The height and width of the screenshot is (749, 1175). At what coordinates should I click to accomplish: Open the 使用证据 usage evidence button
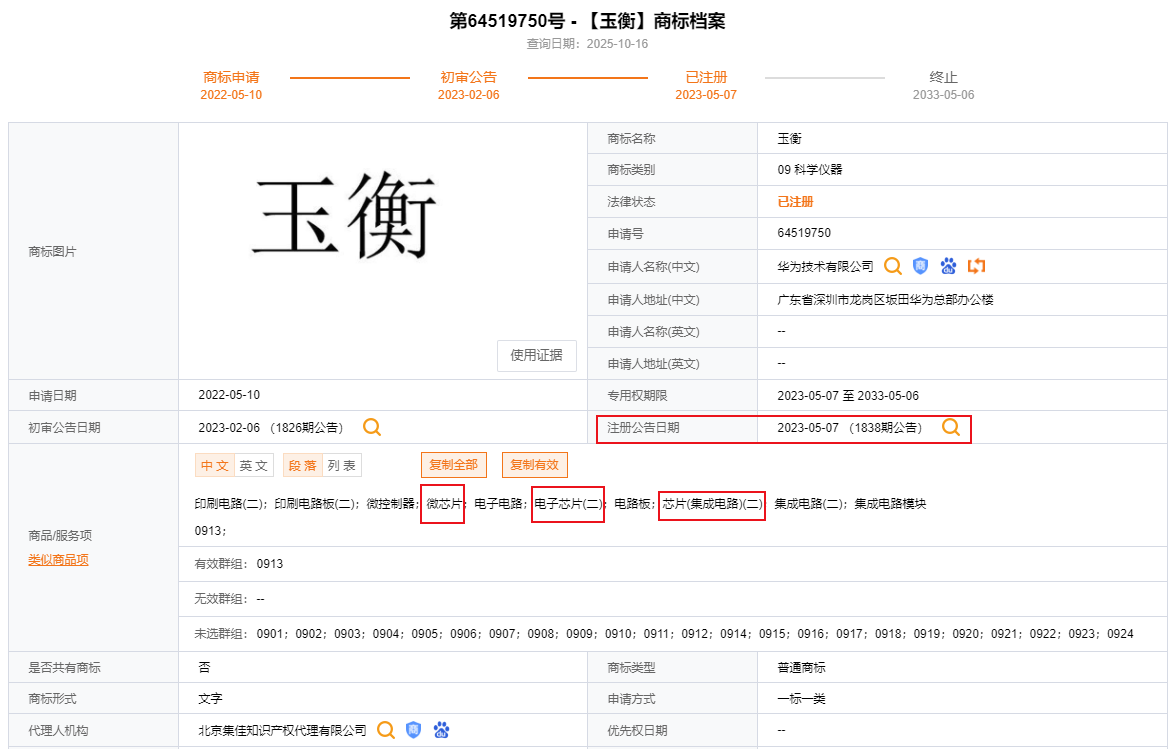tap(536, 355)
